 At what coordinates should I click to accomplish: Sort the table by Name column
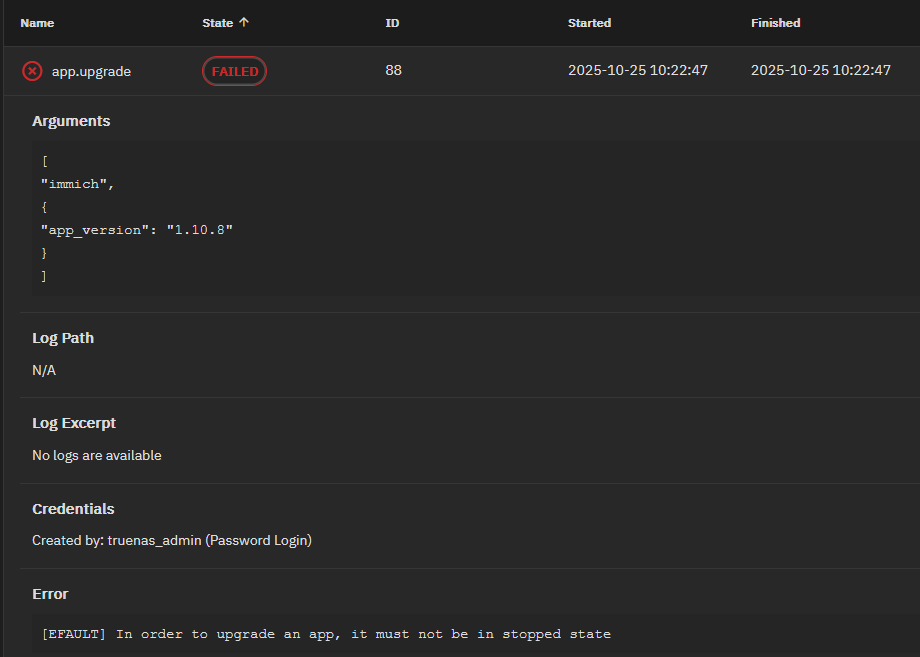coord(37,23)
